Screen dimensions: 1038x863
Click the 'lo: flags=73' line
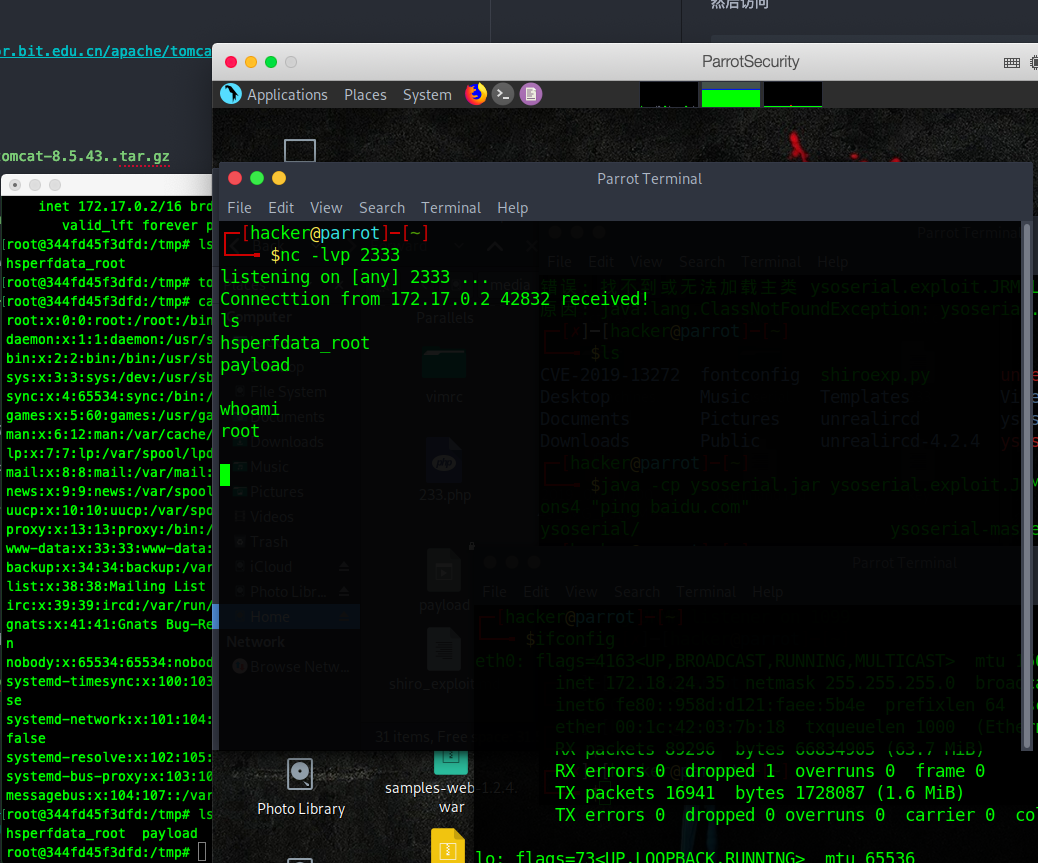[695, 856]
